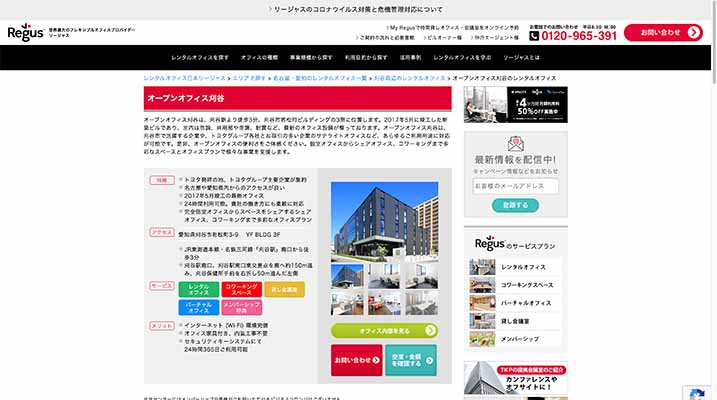
Task: Click the red オープンオフィス刈谷 heading
Action: click(298, 98)
